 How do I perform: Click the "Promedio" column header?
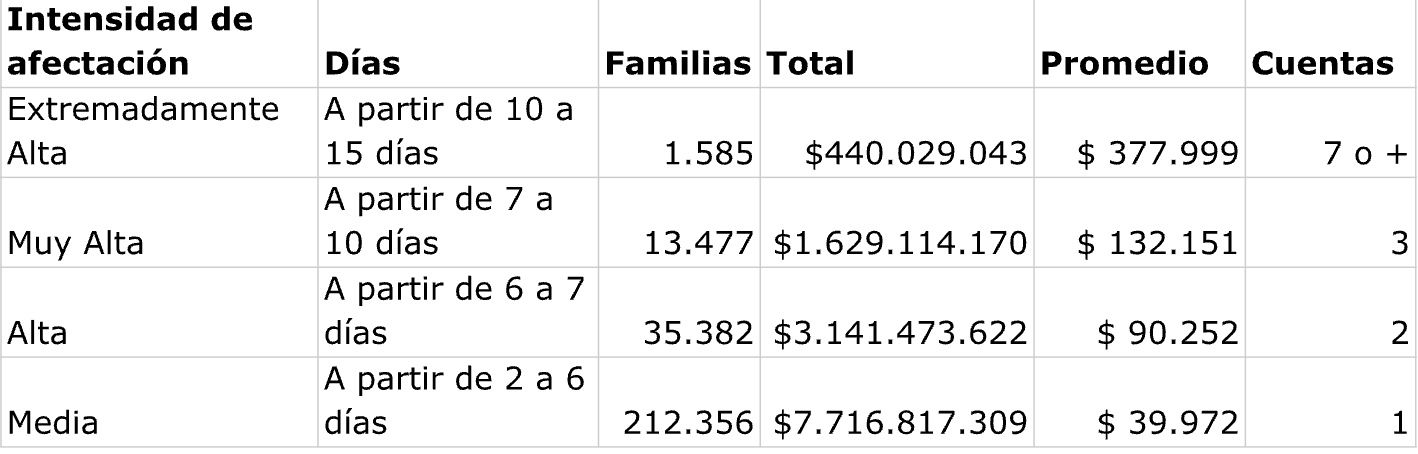click(1124, 64)
